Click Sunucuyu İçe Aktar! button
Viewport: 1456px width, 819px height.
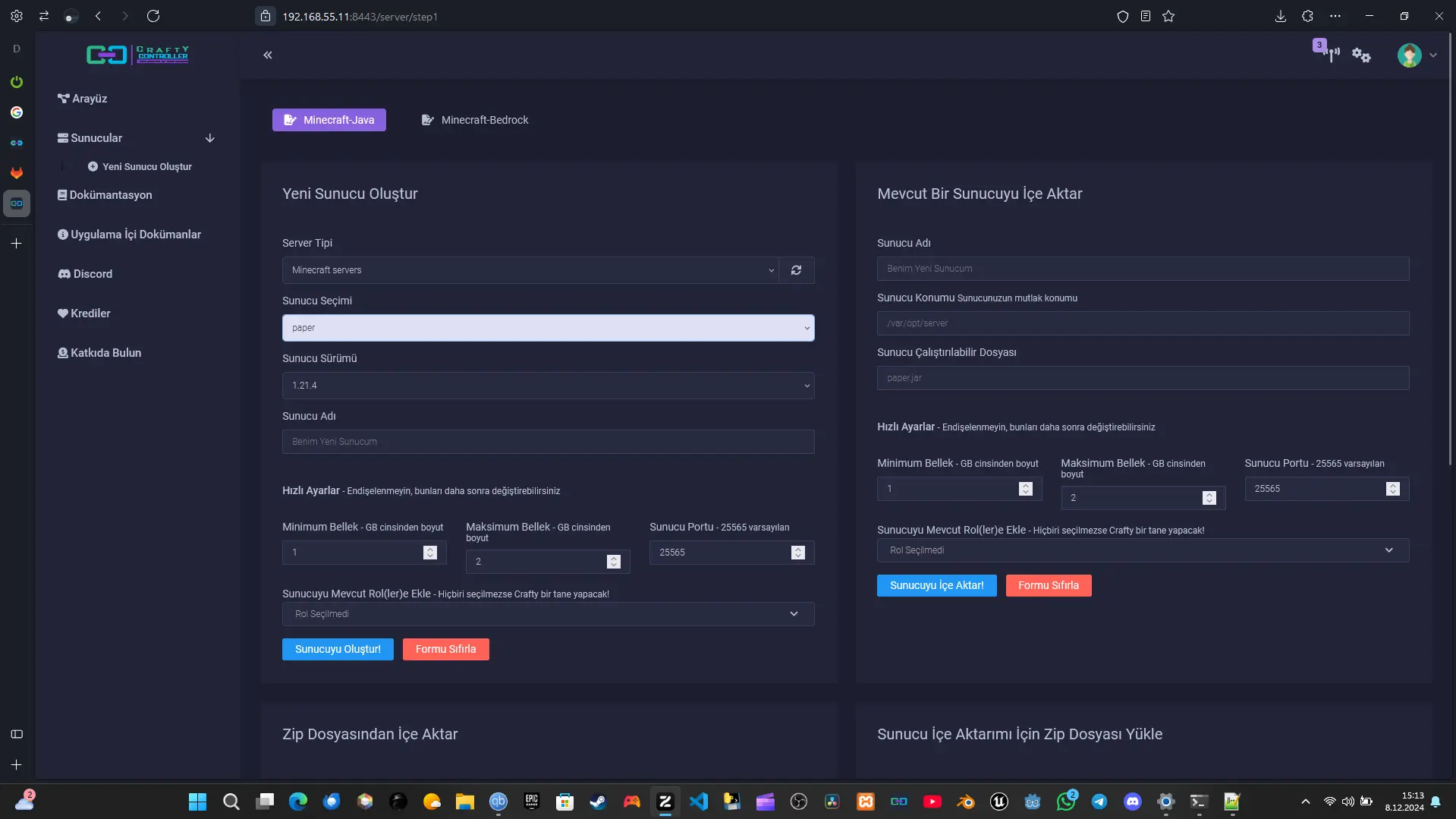click(x=936, y=585)
